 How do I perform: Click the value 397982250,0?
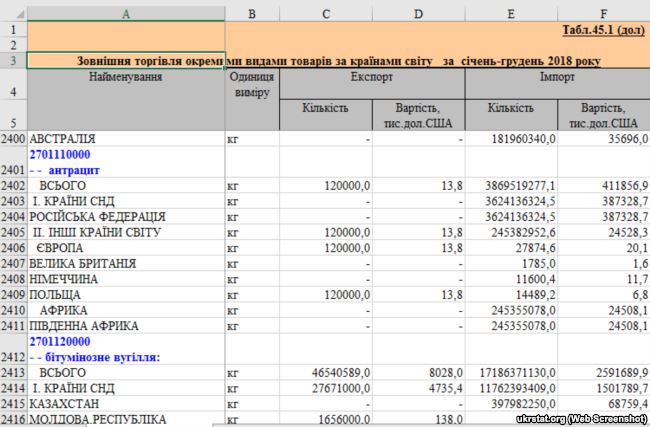[511, 404]
